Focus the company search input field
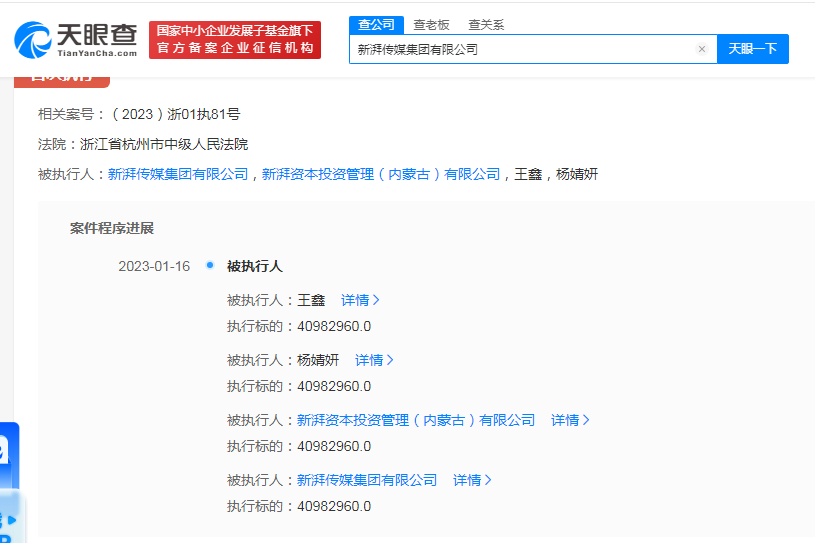 [520, 49]
